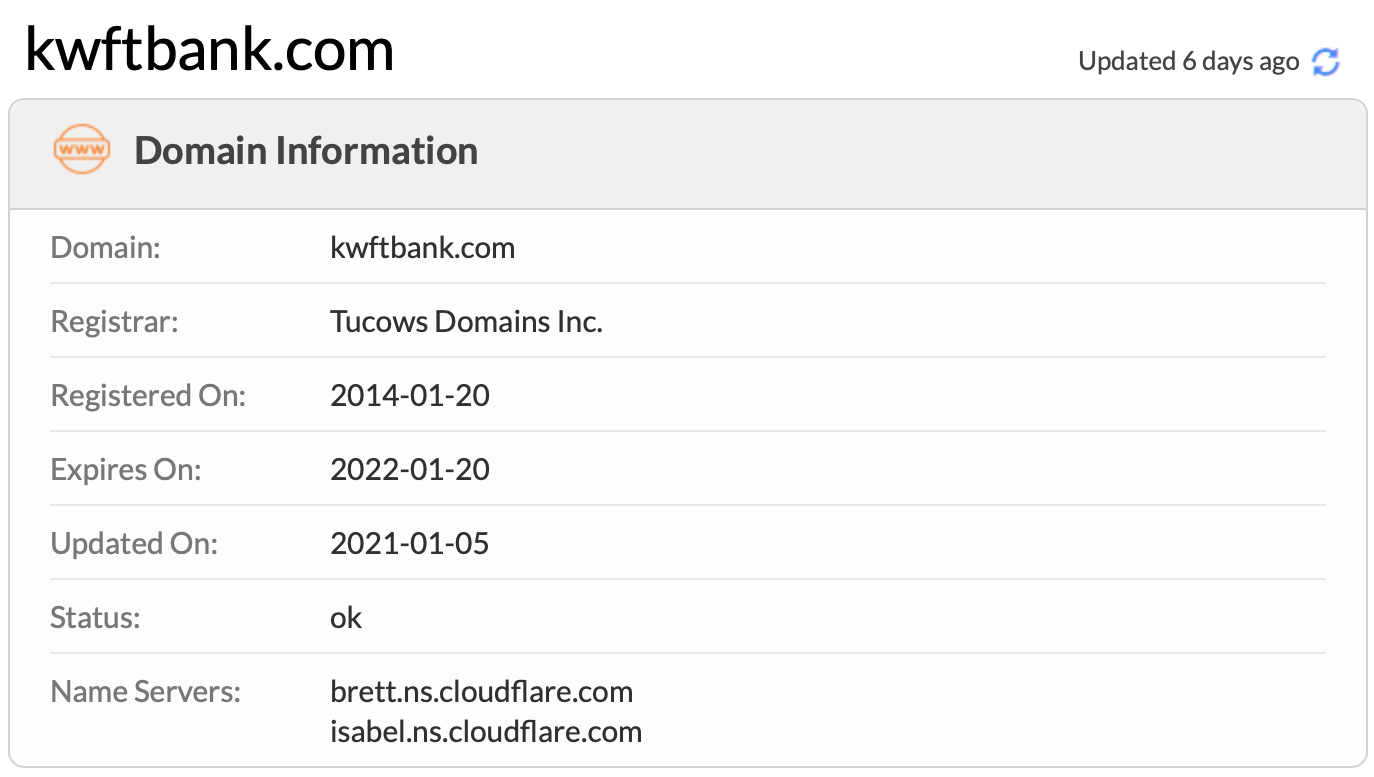The height and width of the screenshot is (777, 1374).
Task: Click the 'Domain:' field label
Action: click(x=105, y=248)
